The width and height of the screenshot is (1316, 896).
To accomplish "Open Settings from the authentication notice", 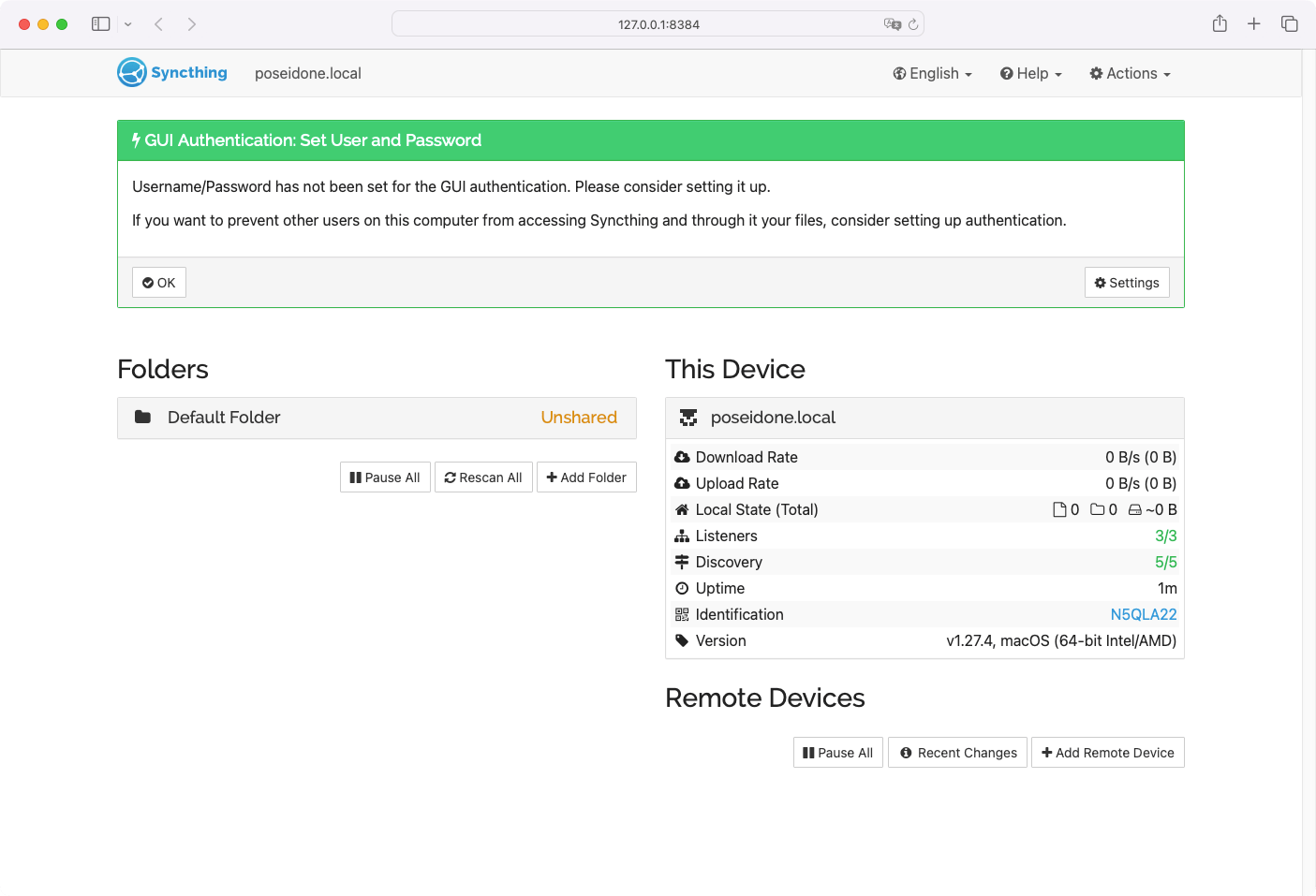I will (x=1127, y=283).
